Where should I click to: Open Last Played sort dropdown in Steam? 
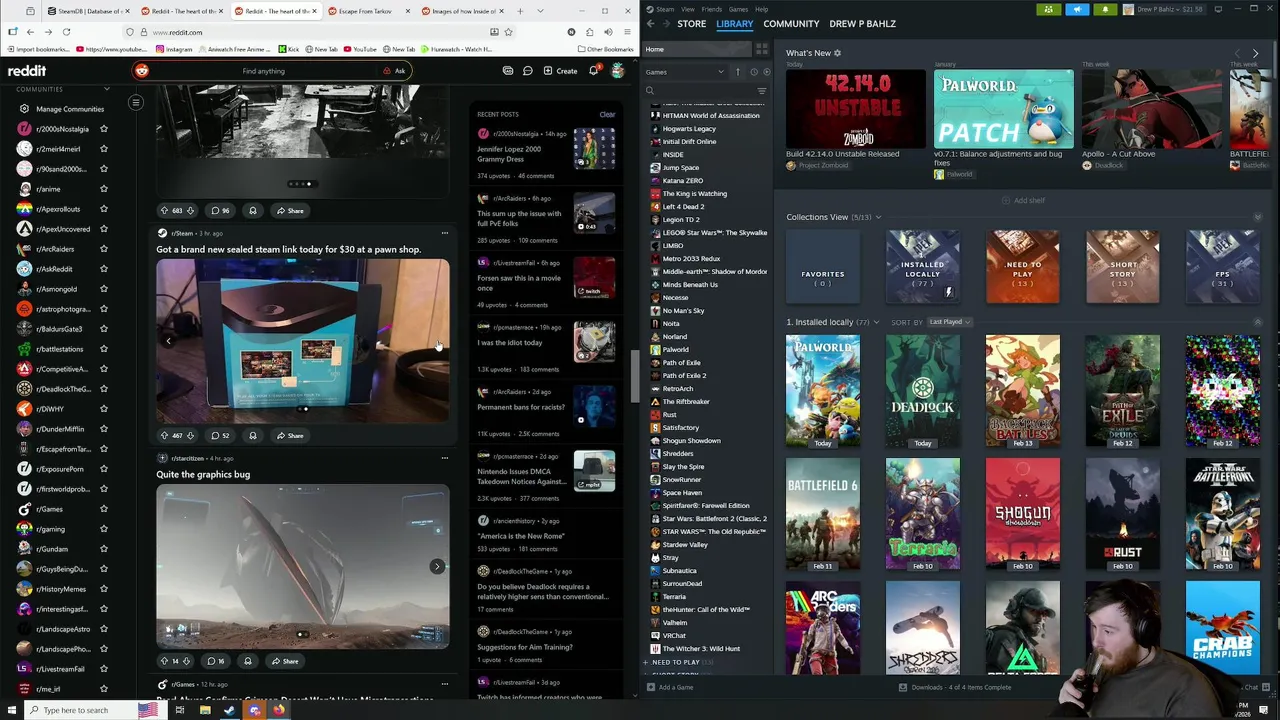[x=950, y=322]
